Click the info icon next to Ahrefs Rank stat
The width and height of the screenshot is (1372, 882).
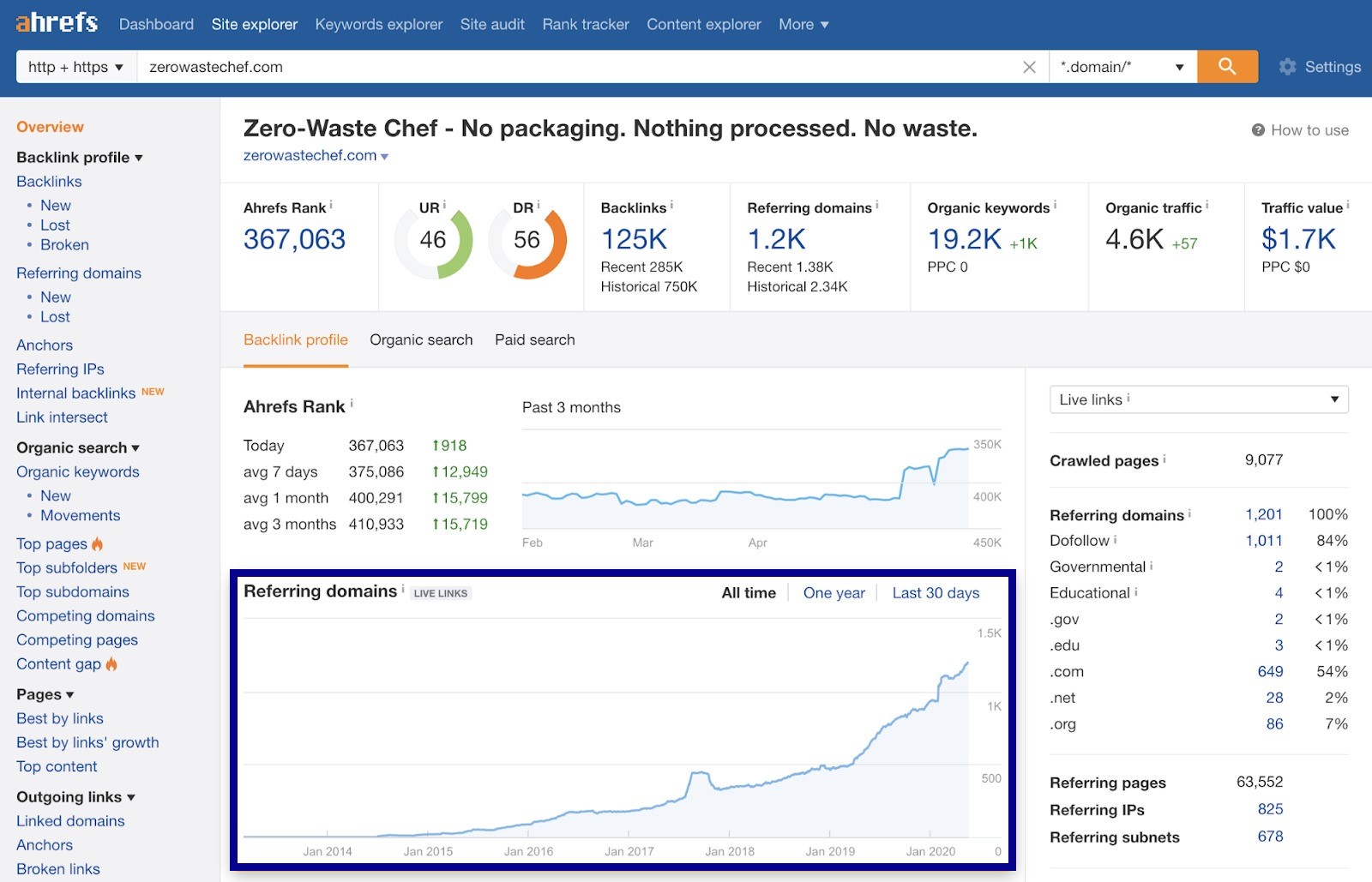[331, 206]
